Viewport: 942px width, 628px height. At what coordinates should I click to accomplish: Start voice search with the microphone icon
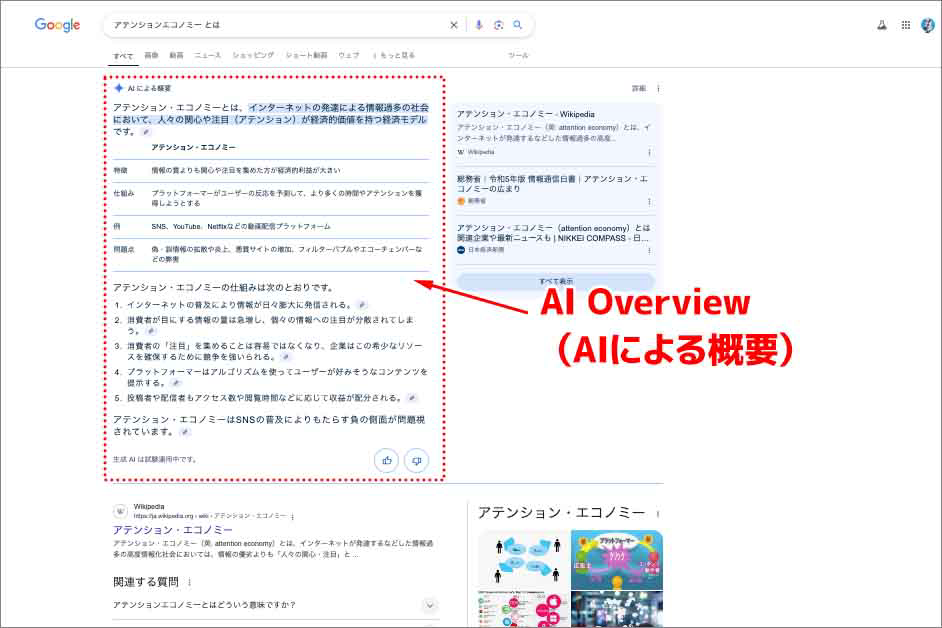479,25
